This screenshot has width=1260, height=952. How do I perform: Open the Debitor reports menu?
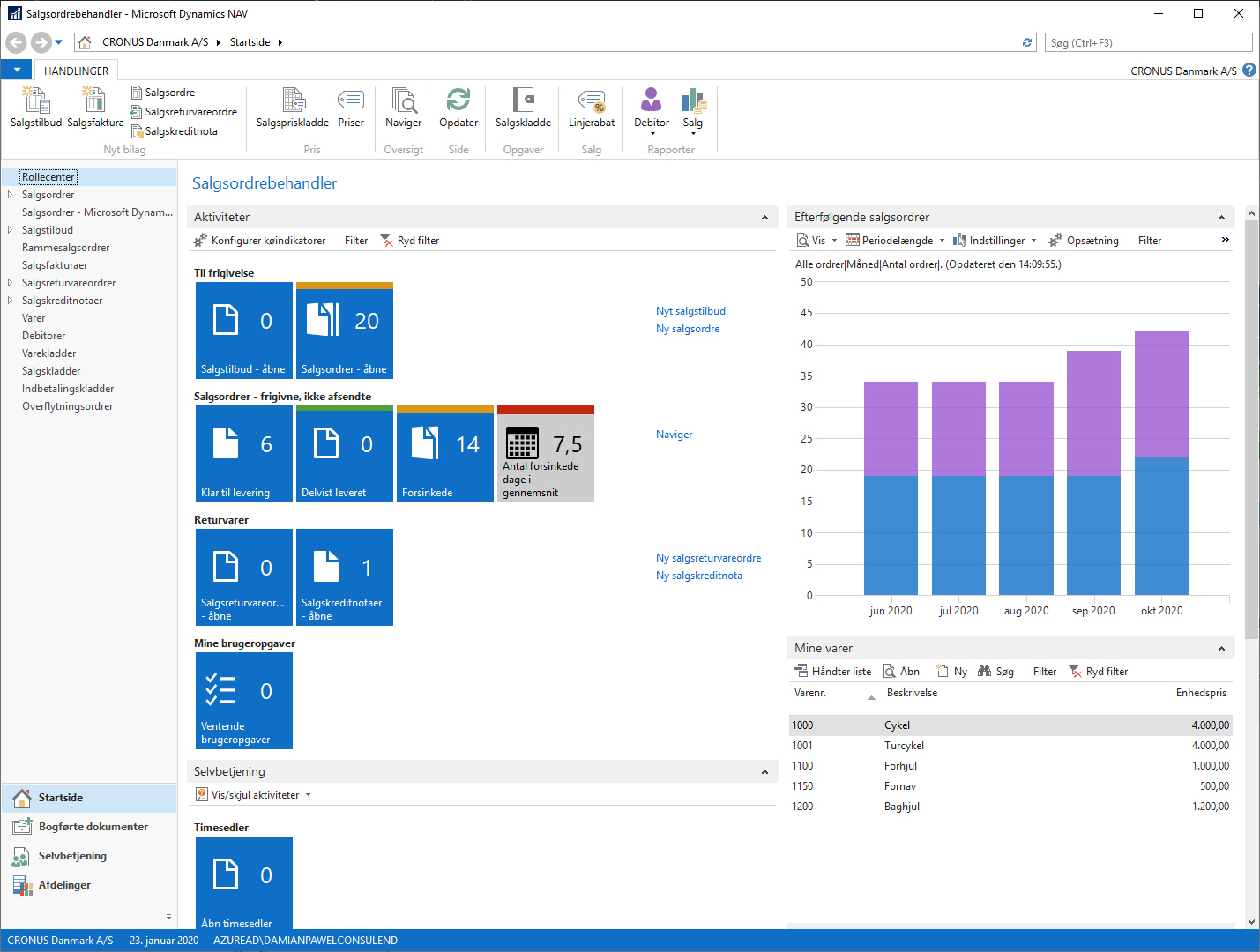[652, 110]
